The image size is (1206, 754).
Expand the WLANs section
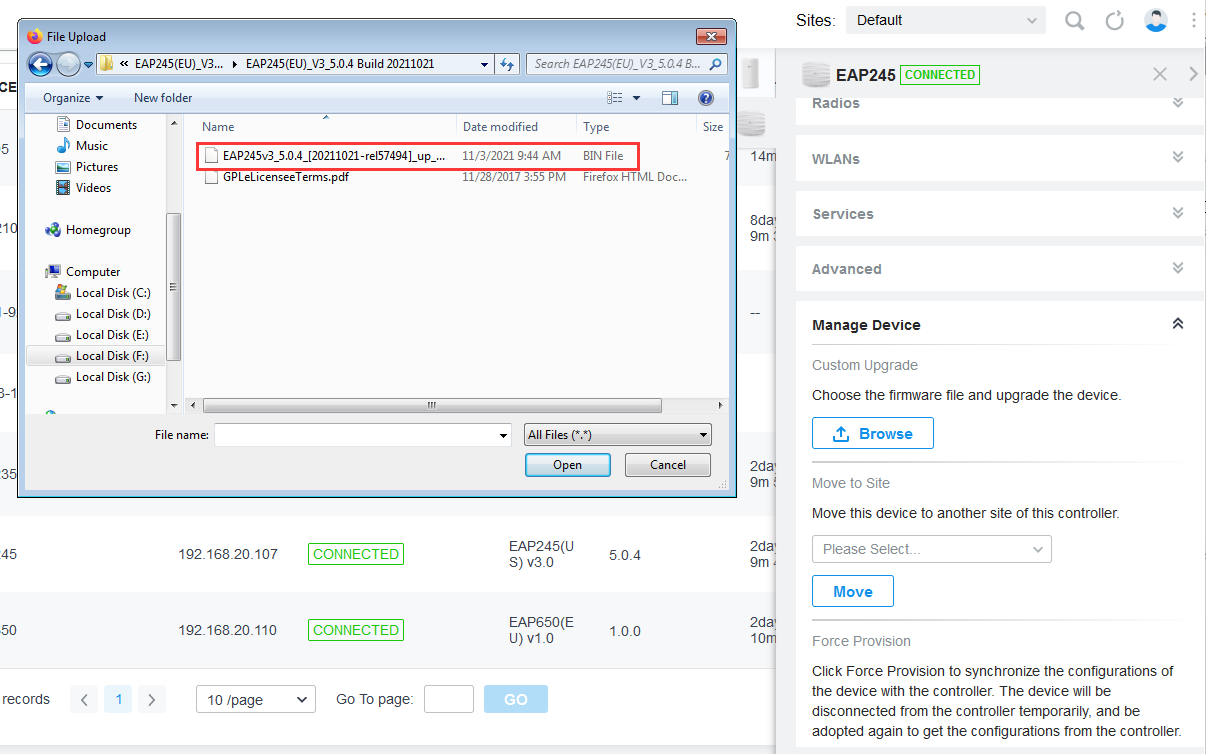pyautogui.click(x=1178, y=158)
